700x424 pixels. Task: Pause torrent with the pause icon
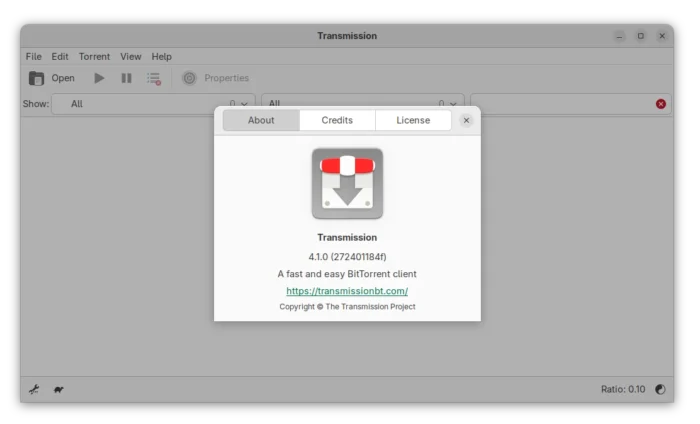tap(126, 78)
